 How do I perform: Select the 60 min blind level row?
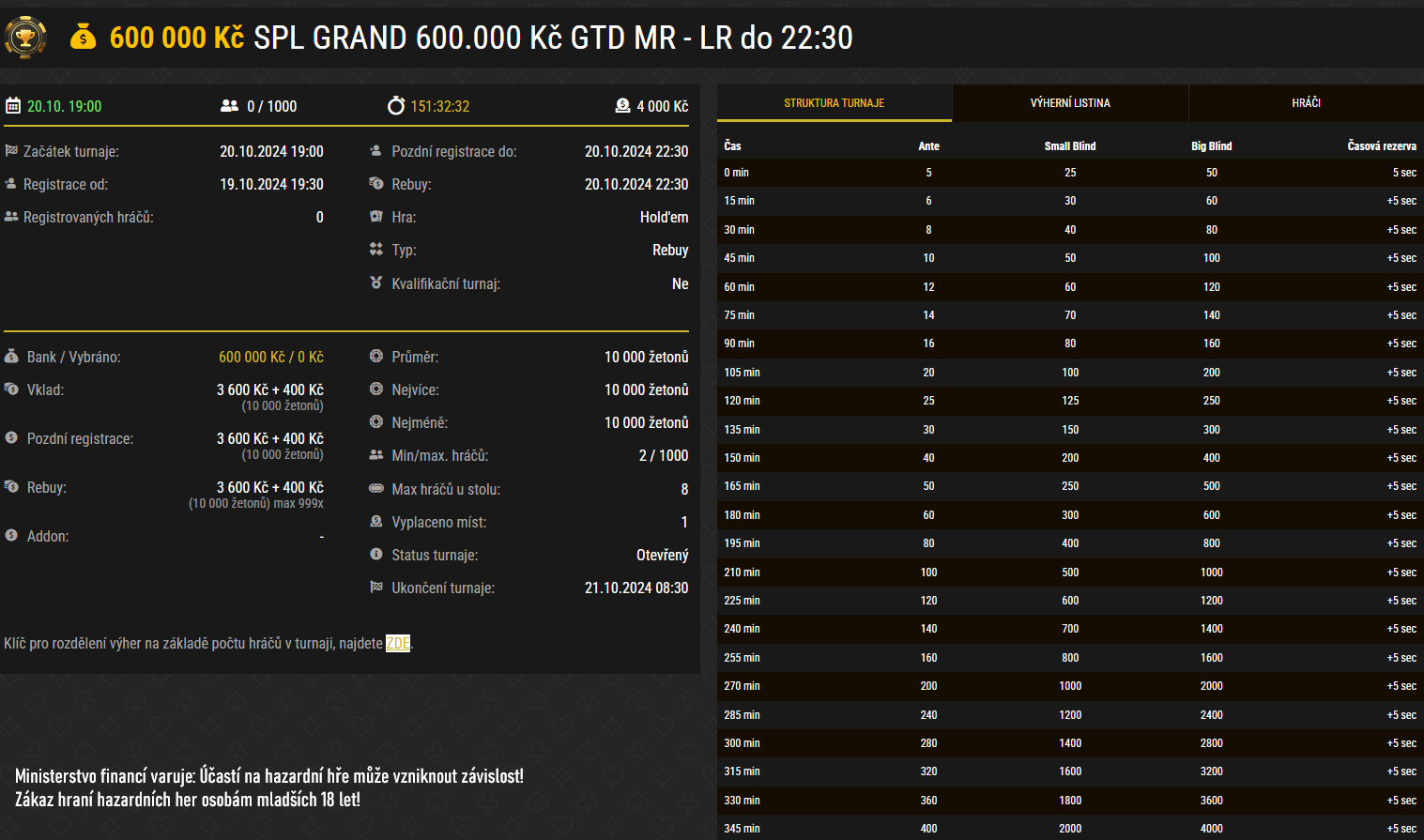tap(1070, 287)
